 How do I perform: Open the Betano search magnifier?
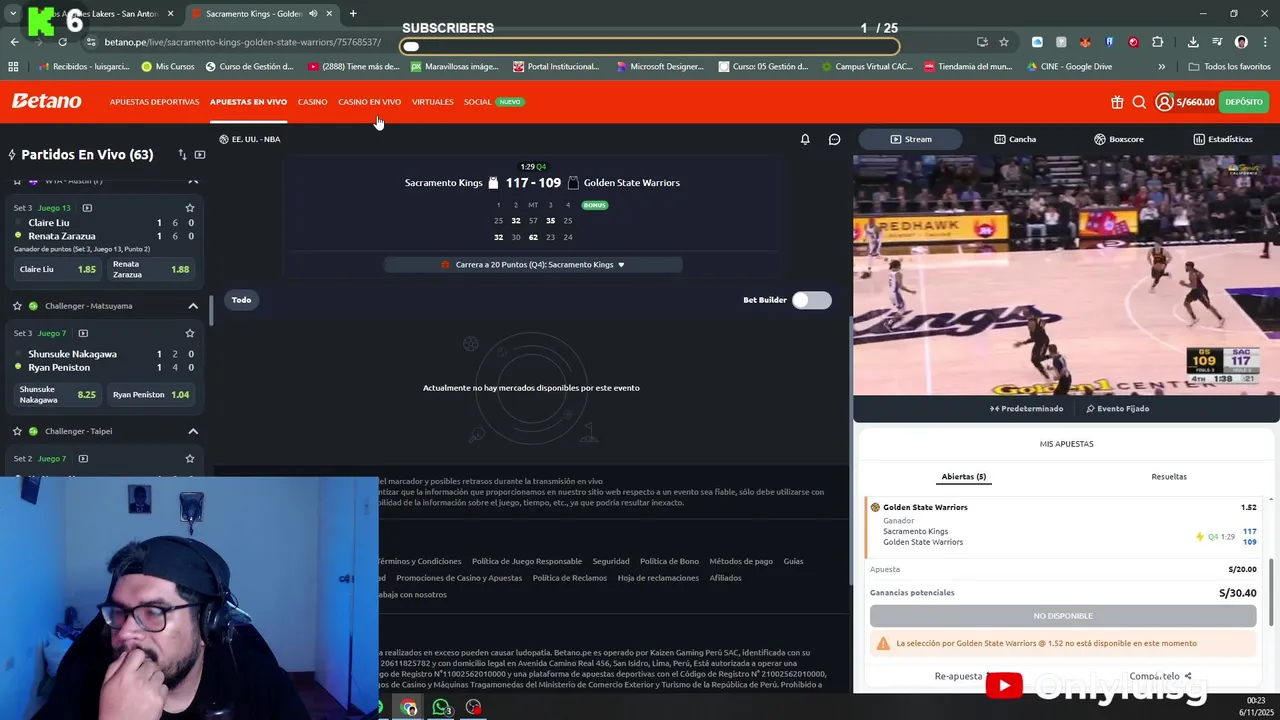pyautogui.click(x=1139, y=102)
